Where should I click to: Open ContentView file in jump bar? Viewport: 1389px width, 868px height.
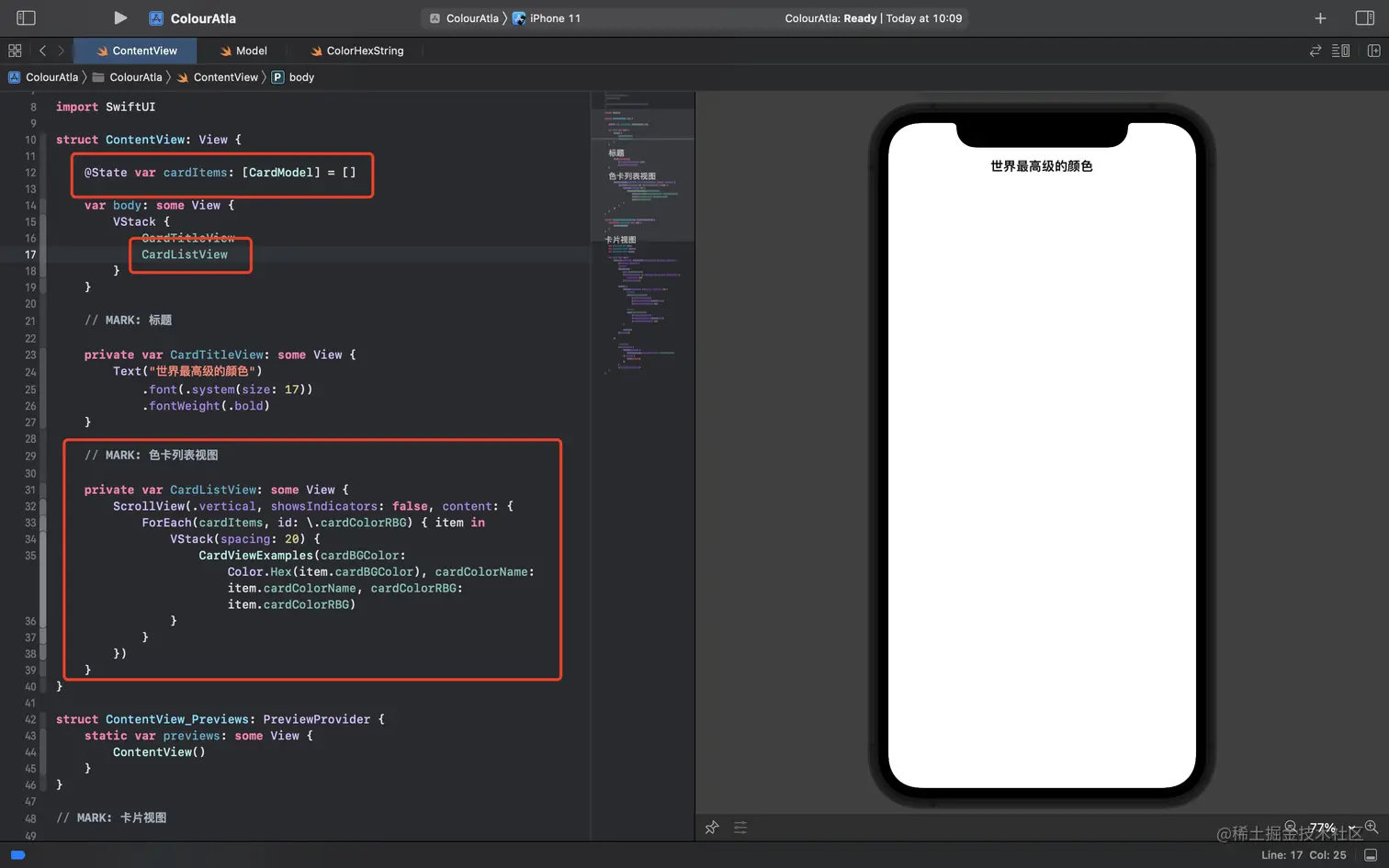218,77
